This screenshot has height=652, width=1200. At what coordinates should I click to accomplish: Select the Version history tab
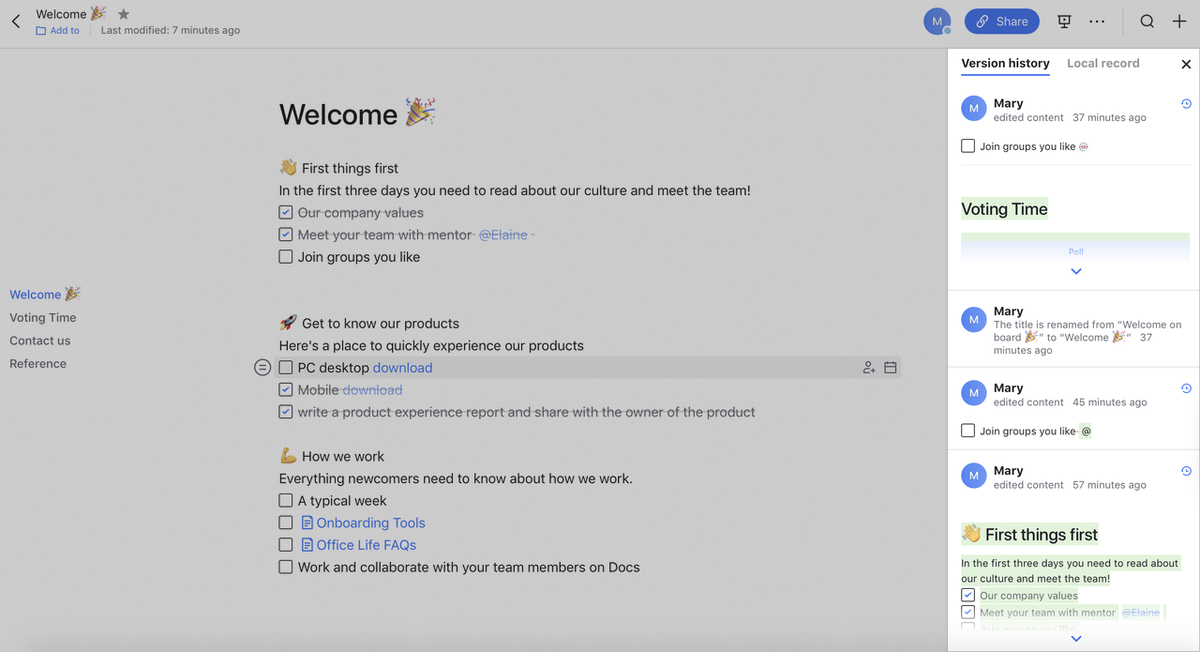coord(1005,63)
